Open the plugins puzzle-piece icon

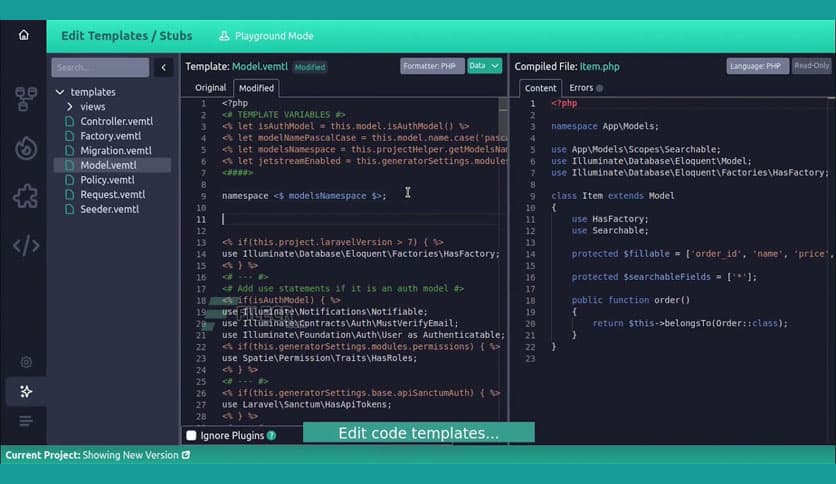[26, 196]
